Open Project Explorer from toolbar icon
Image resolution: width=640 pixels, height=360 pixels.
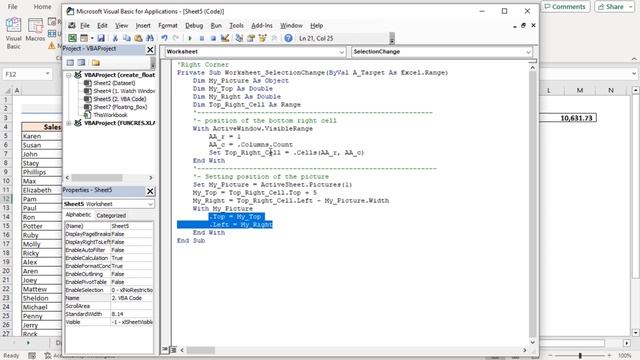[x=239, y=38]
